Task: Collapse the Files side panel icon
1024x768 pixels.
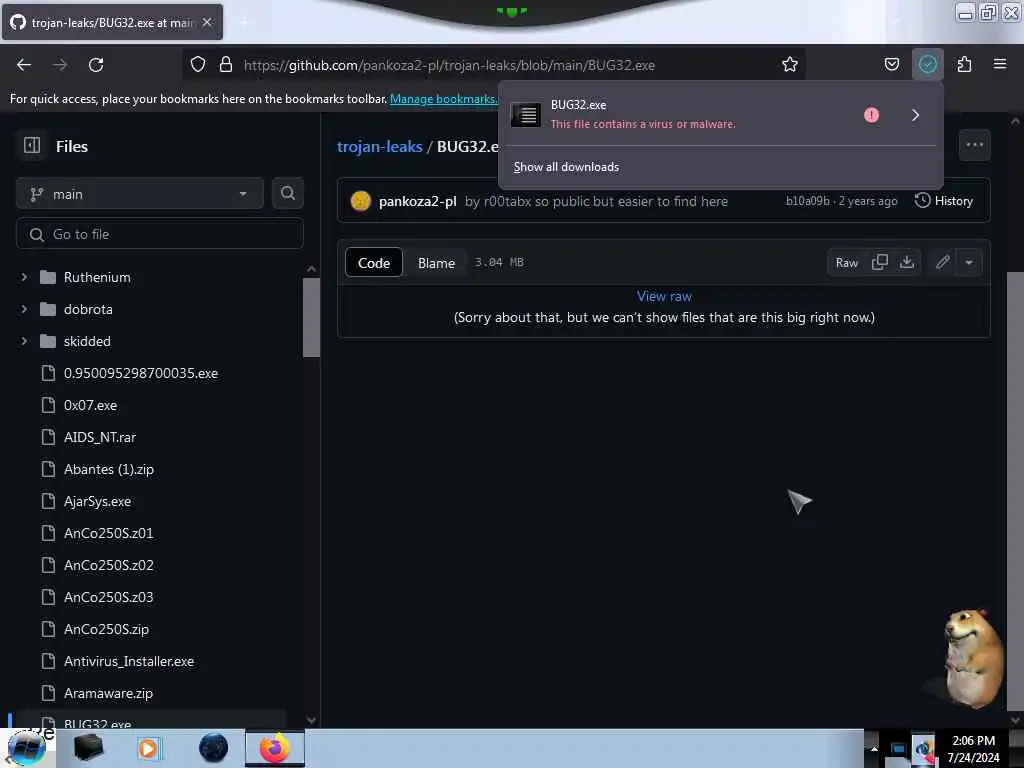Action: 32,145
